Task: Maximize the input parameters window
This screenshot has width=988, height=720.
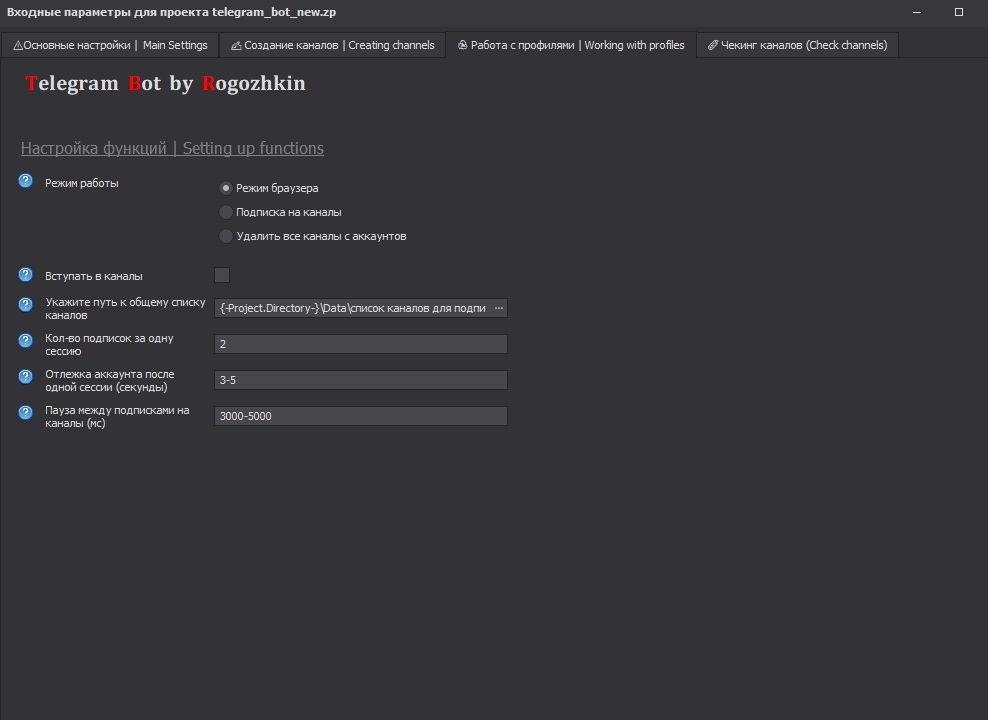Action: [x=959, y=12]
